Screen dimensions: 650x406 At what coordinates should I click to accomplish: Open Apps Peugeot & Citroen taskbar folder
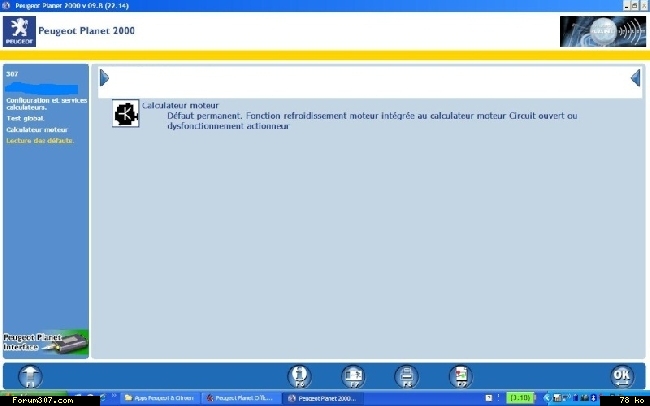[160, 398]
